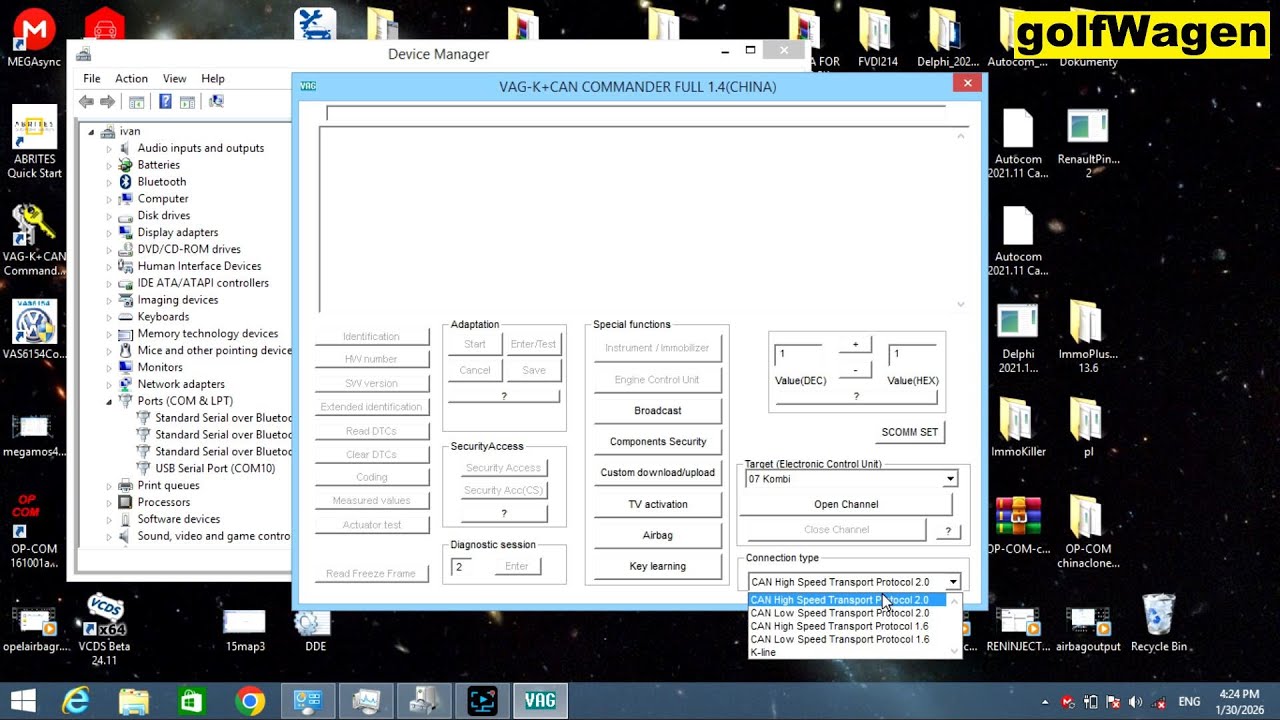This screenshot has height=720, width=1280.
Task: Click plus button to increment value
Action: [855, 344]
